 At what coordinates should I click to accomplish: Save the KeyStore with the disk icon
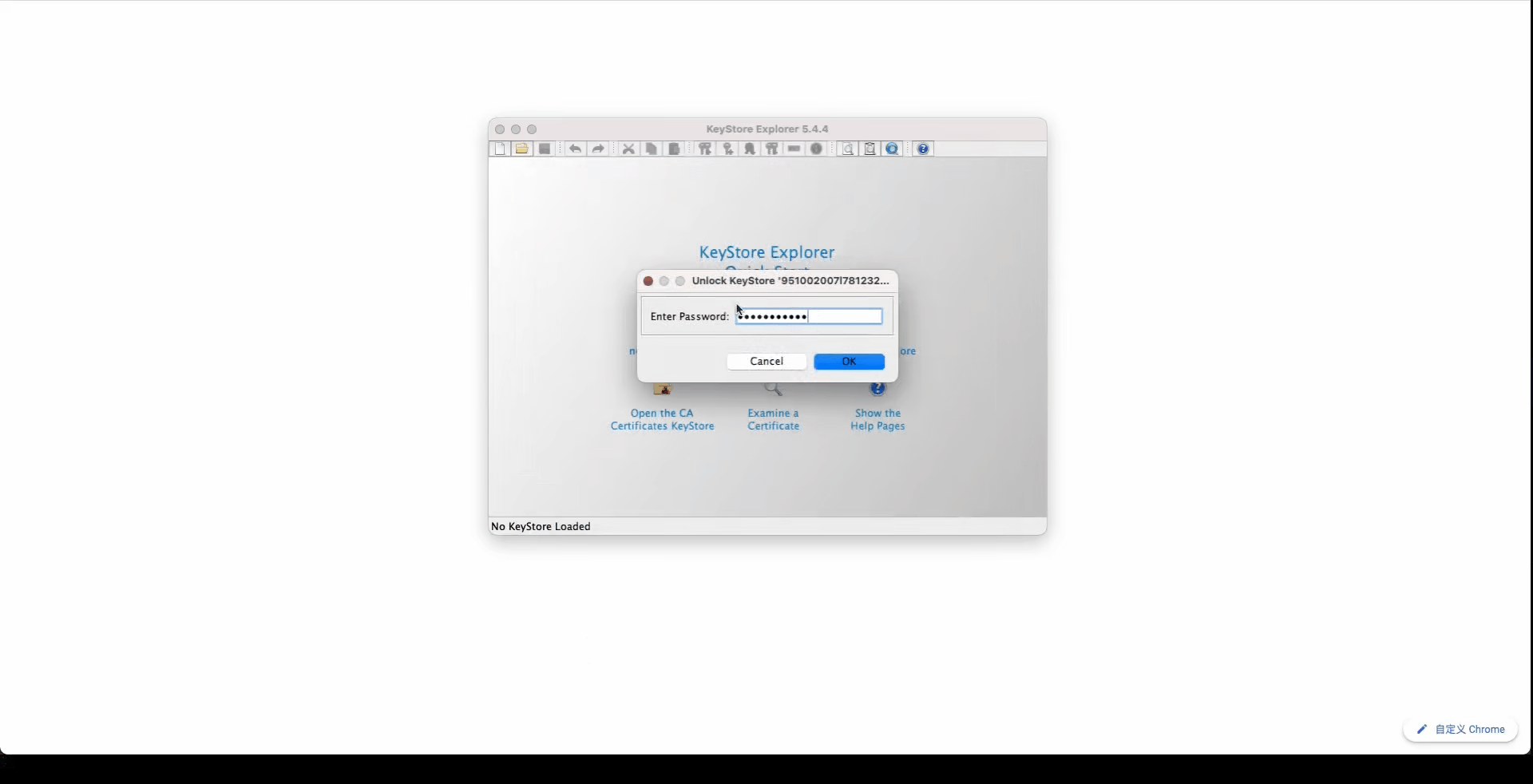(x=545, y=149)
